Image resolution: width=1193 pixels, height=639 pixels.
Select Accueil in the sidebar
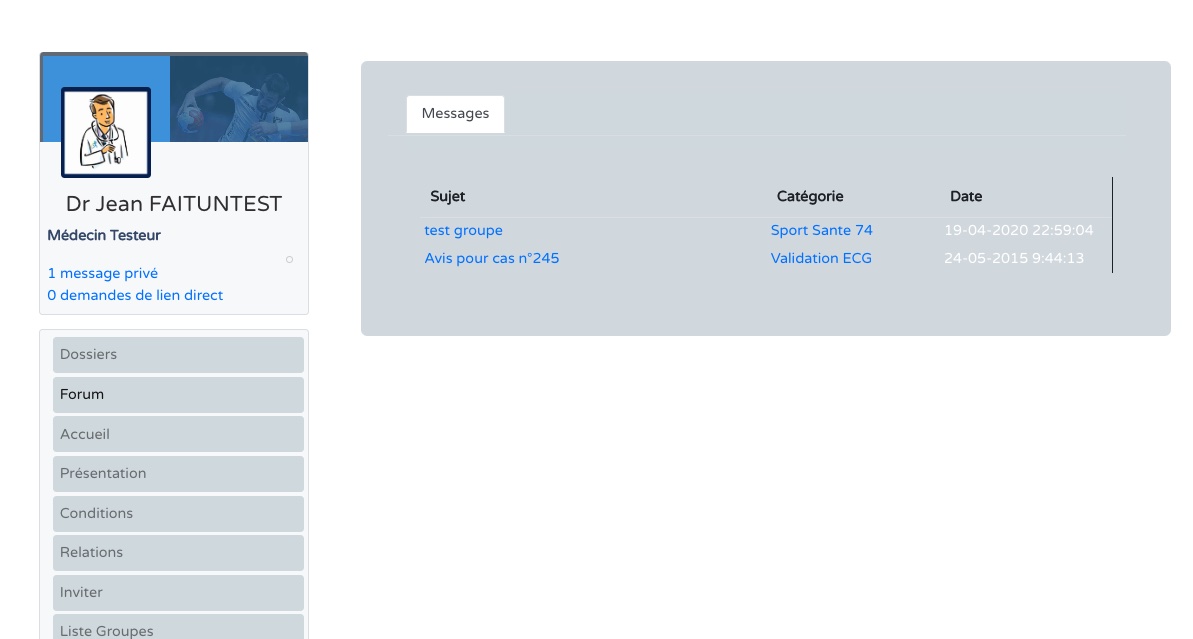click(x=178, y=434)
